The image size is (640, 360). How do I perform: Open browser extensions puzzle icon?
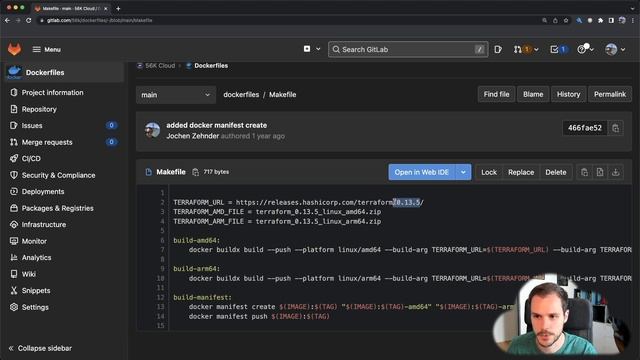coord(600,20)
